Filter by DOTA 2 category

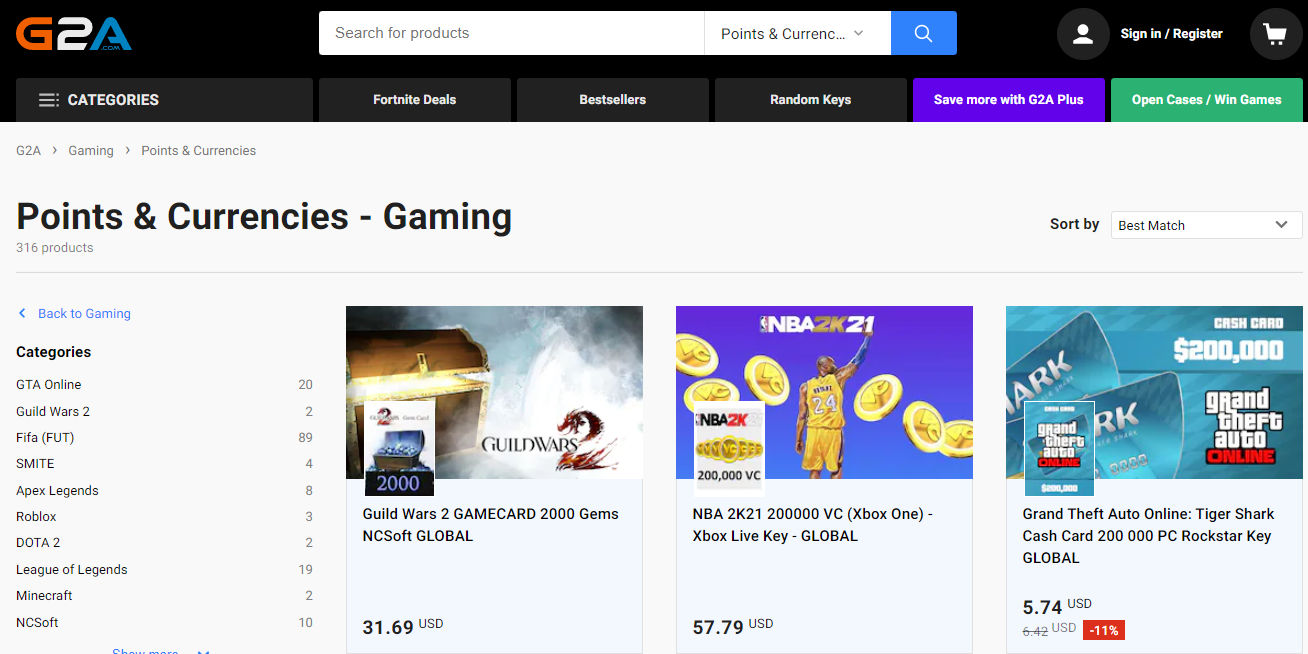pos(164,543)
